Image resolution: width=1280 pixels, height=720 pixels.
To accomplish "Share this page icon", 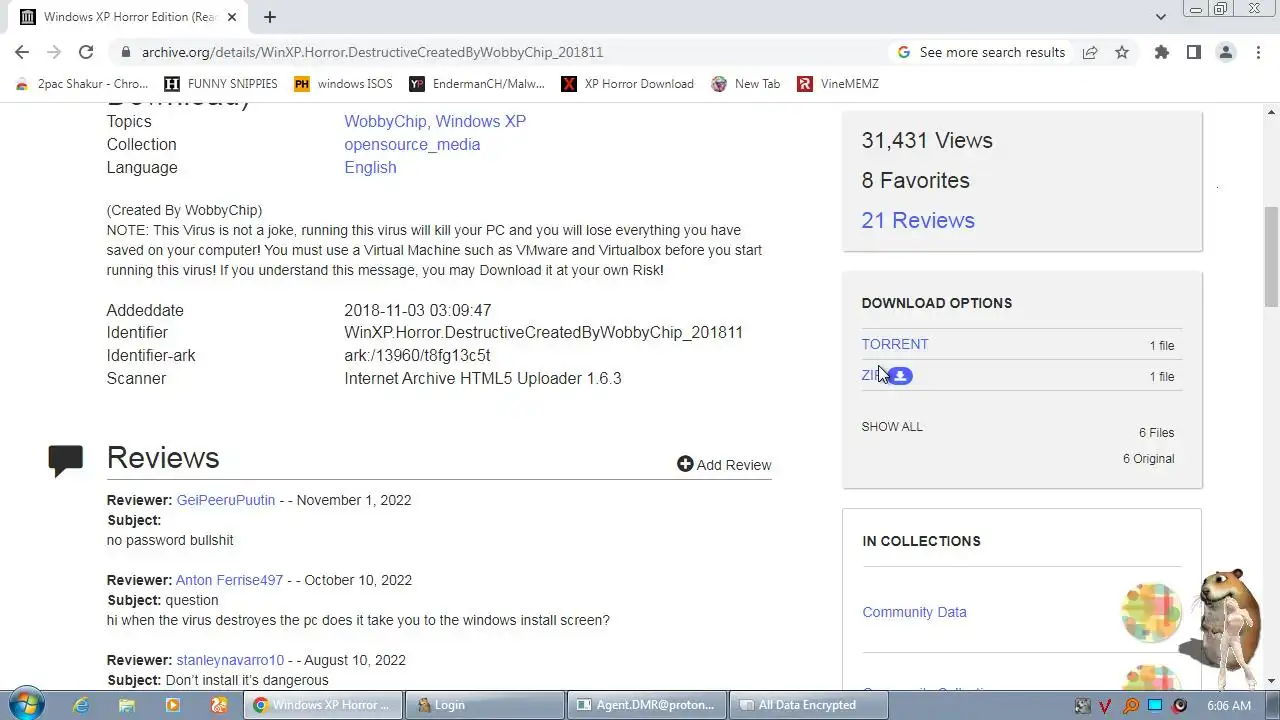I will pyautogui.click(x=1090, y=52).
